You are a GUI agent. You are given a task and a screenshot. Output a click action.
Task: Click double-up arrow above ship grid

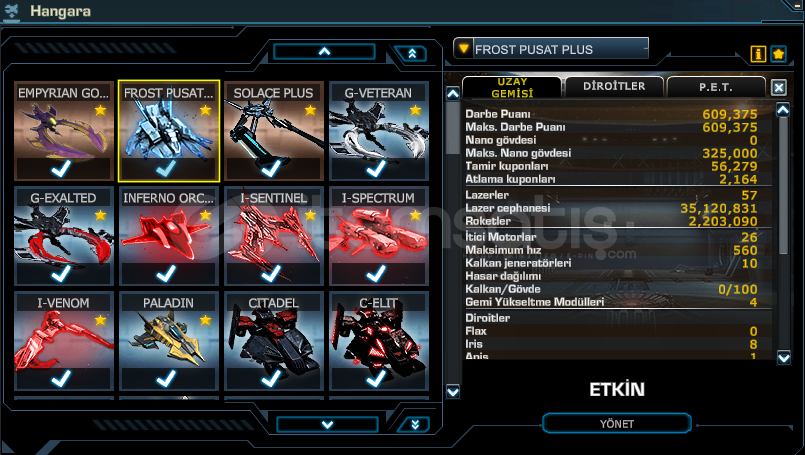[412, 53]
